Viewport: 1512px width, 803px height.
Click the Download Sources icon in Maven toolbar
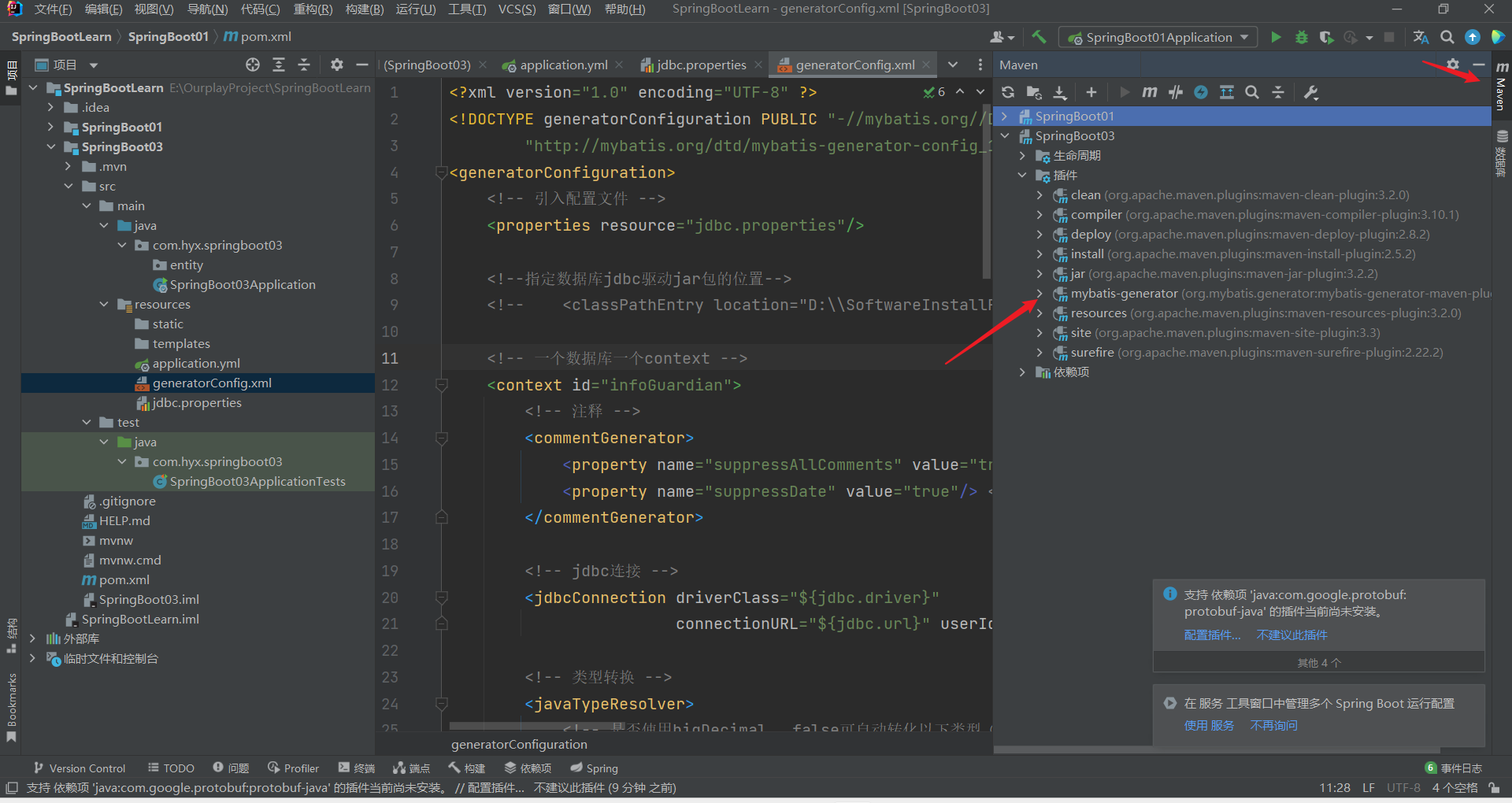(1060, 93)
